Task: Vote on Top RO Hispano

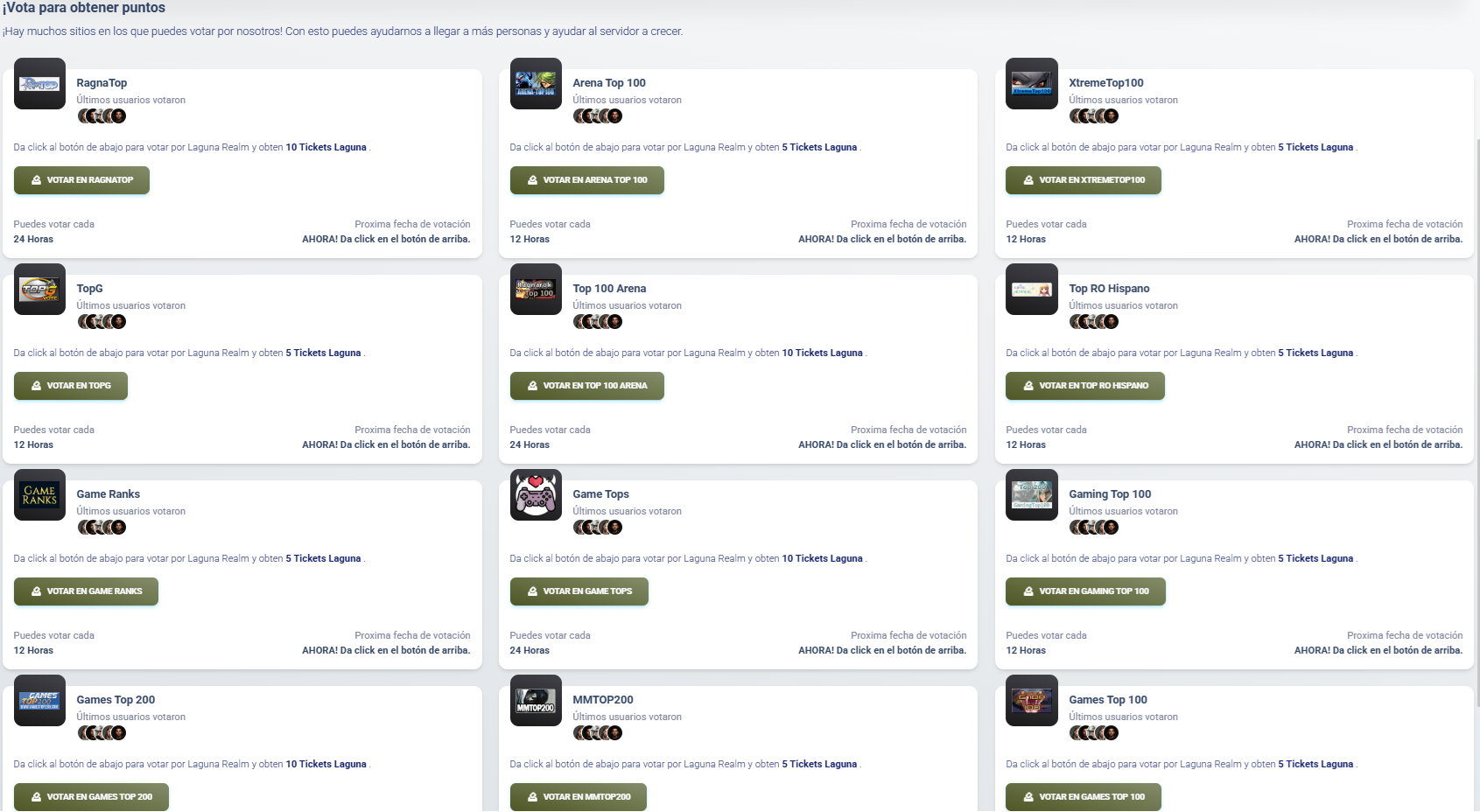Action: pos(1085,386)
